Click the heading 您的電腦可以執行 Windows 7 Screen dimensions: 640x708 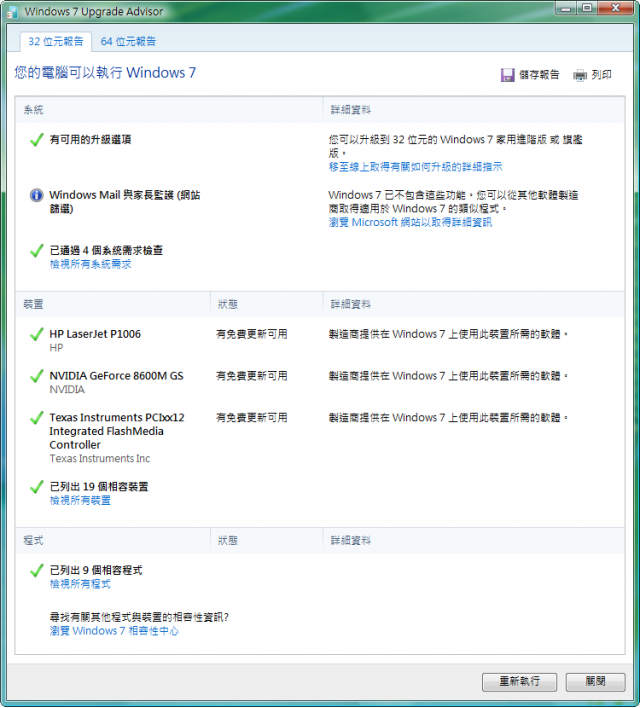(105, 73)
